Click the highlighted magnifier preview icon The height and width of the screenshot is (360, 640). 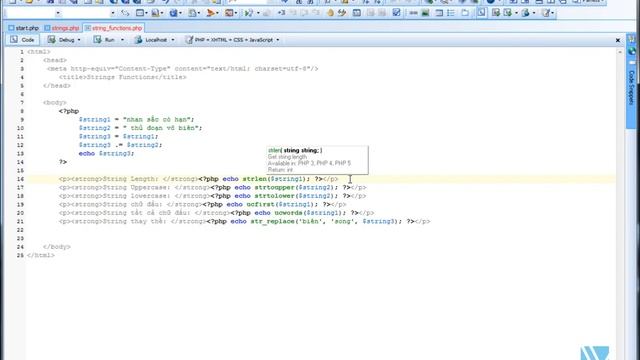(x=482, y=13)
